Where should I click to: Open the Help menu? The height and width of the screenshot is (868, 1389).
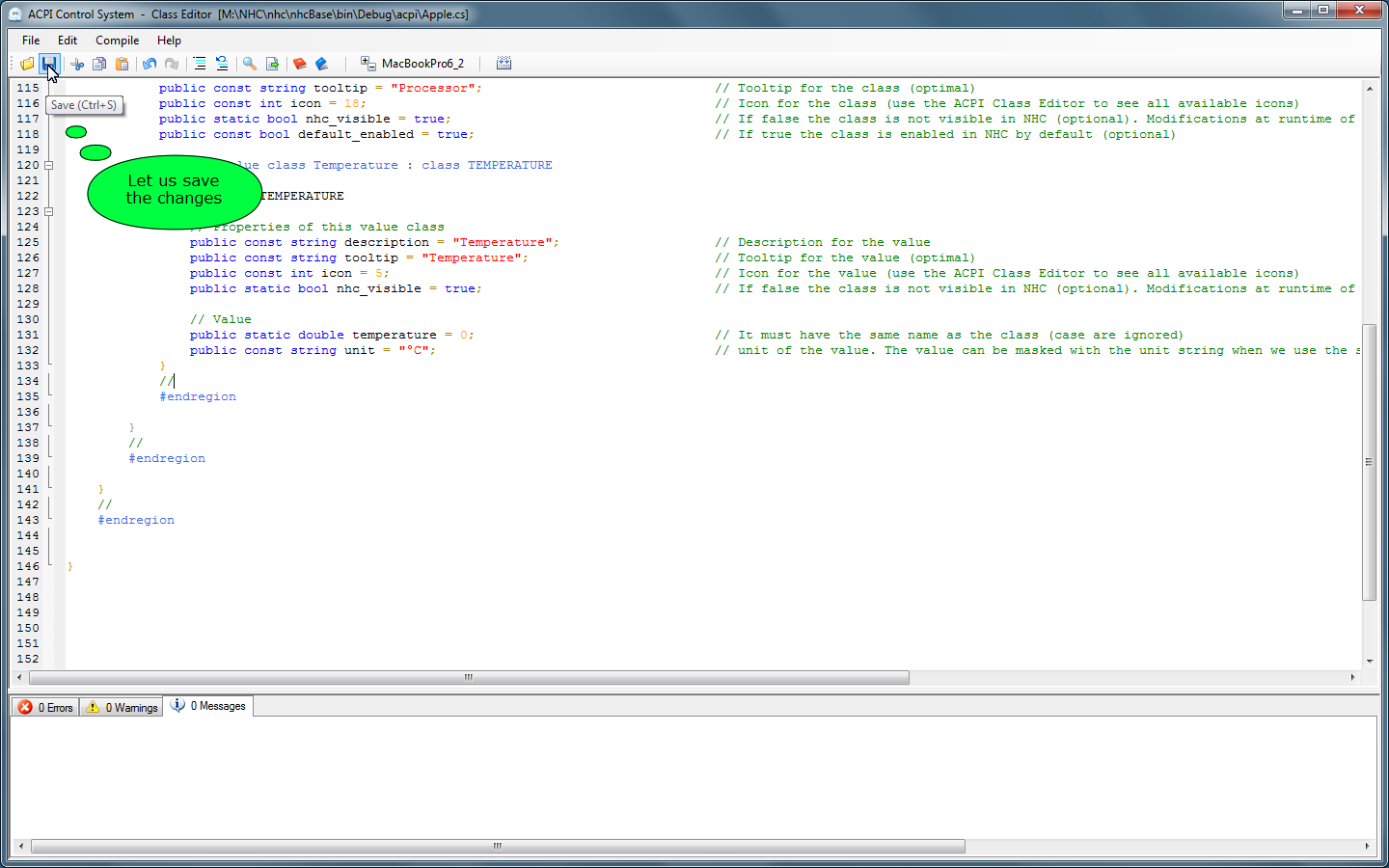[169, 41]
